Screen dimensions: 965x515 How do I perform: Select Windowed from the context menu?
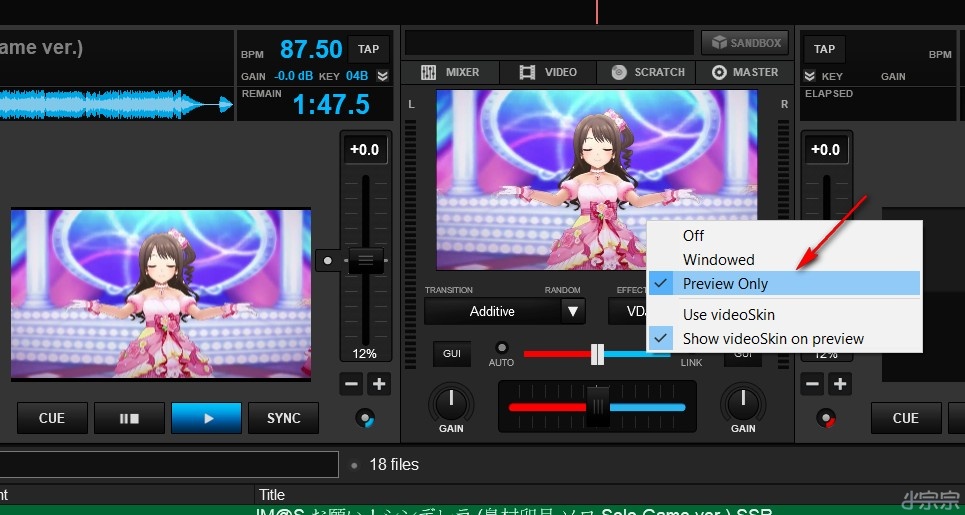coord(718,260)
